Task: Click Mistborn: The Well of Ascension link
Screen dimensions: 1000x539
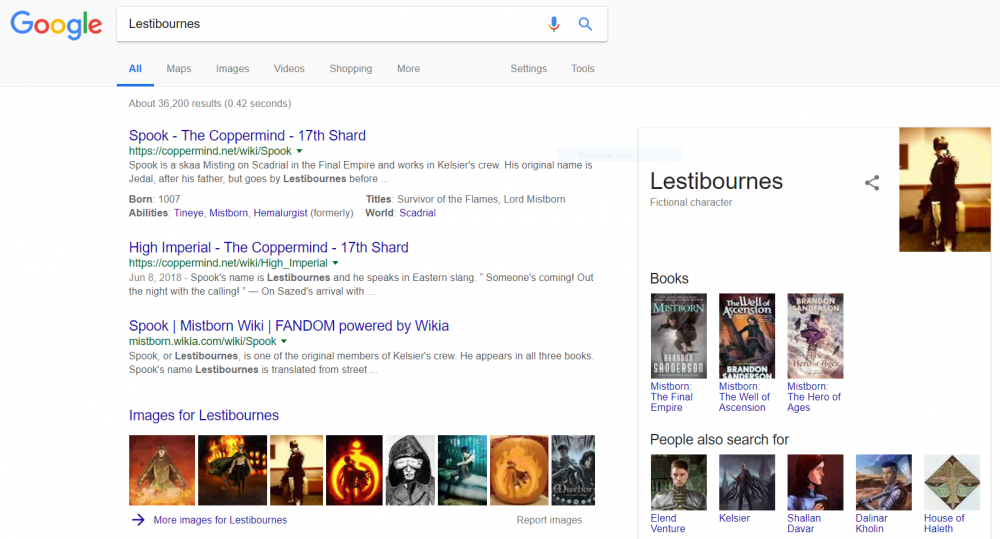Action: [744, 397]
